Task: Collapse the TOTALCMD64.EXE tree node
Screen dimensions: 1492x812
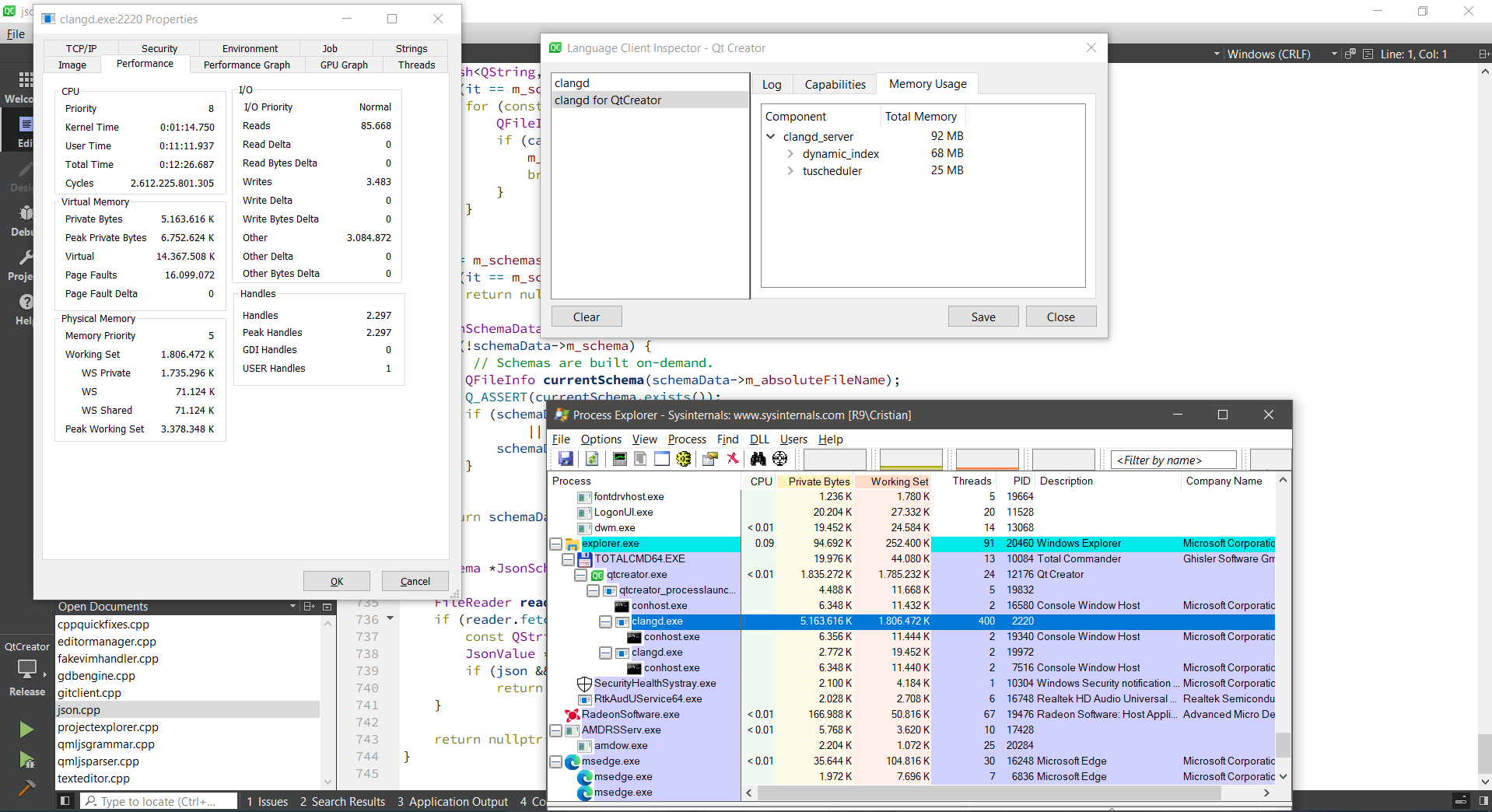Action: pyautogui.click(x=569, y=559)
